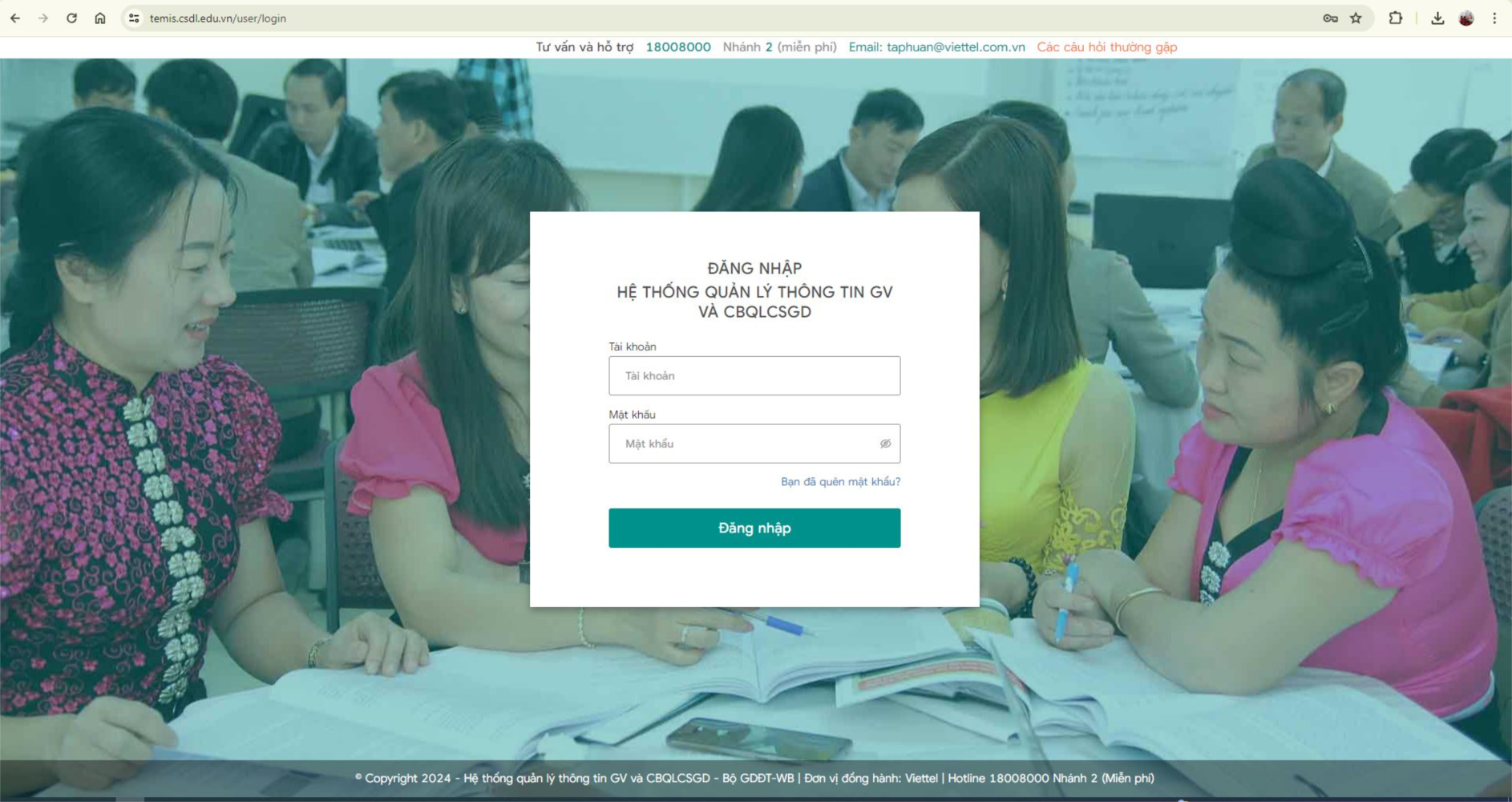
Task: Go to the browser home page
Action: click(100, 18)
